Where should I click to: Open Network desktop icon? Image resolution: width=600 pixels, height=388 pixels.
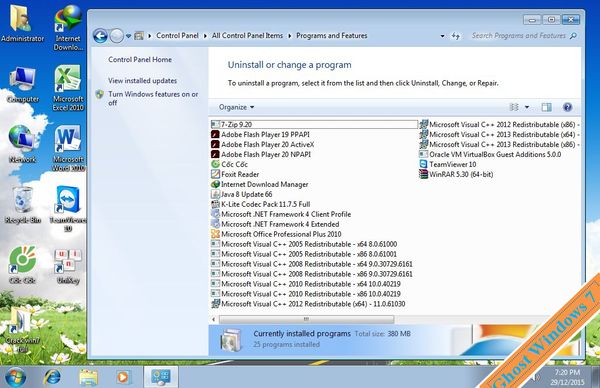(x=22, y=144)
